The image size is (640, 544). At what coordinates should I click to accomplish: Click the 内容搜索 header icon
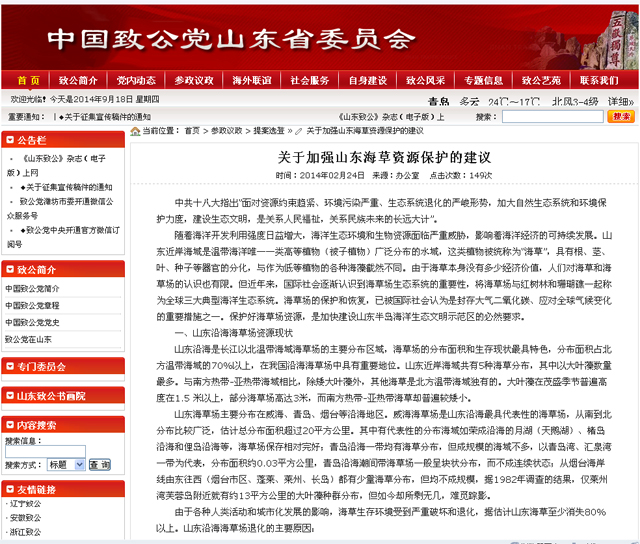click(10, 425)
